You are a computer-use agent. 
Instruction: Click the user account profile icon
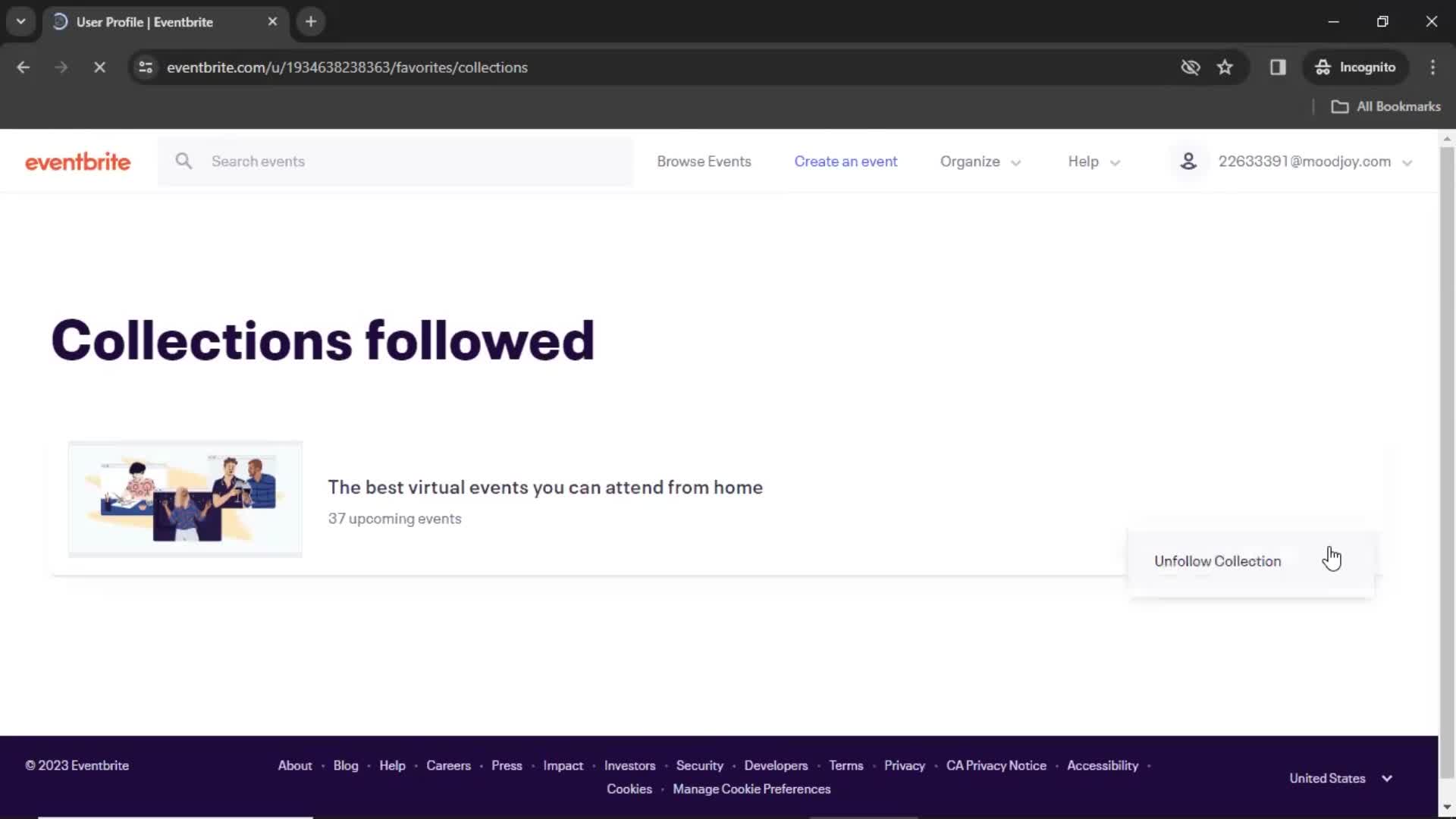1189,161
